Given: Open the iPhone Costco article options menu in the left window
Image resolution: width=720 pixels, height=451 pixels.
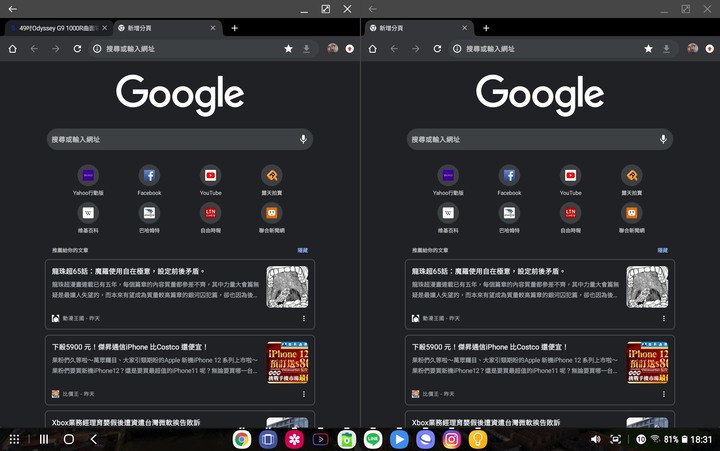Looking at the screenshot, I should coord(304,394).
